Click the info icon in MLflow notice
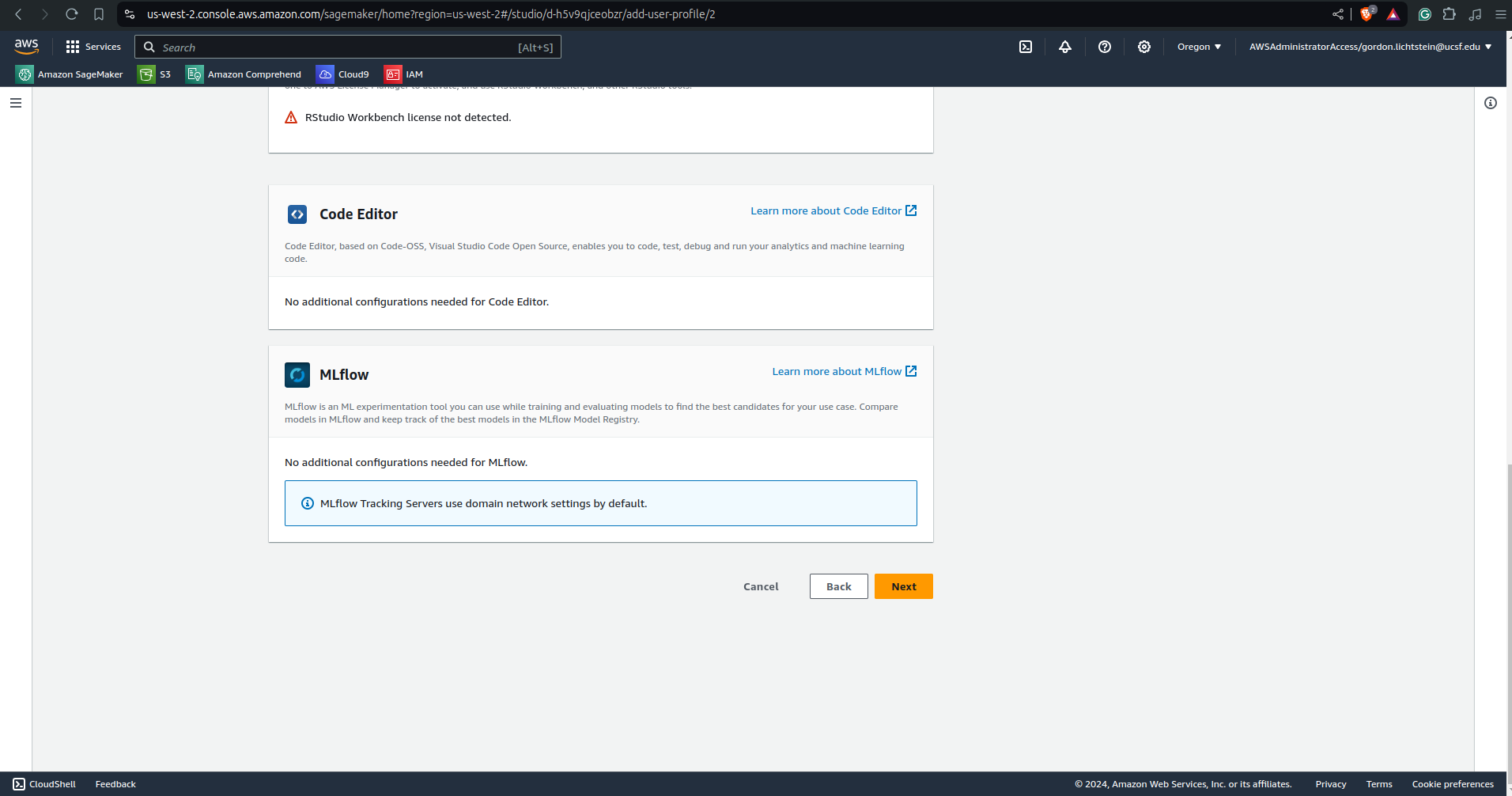The width and height of the screenshot is (1512, 796). click(x=308, y=503)
